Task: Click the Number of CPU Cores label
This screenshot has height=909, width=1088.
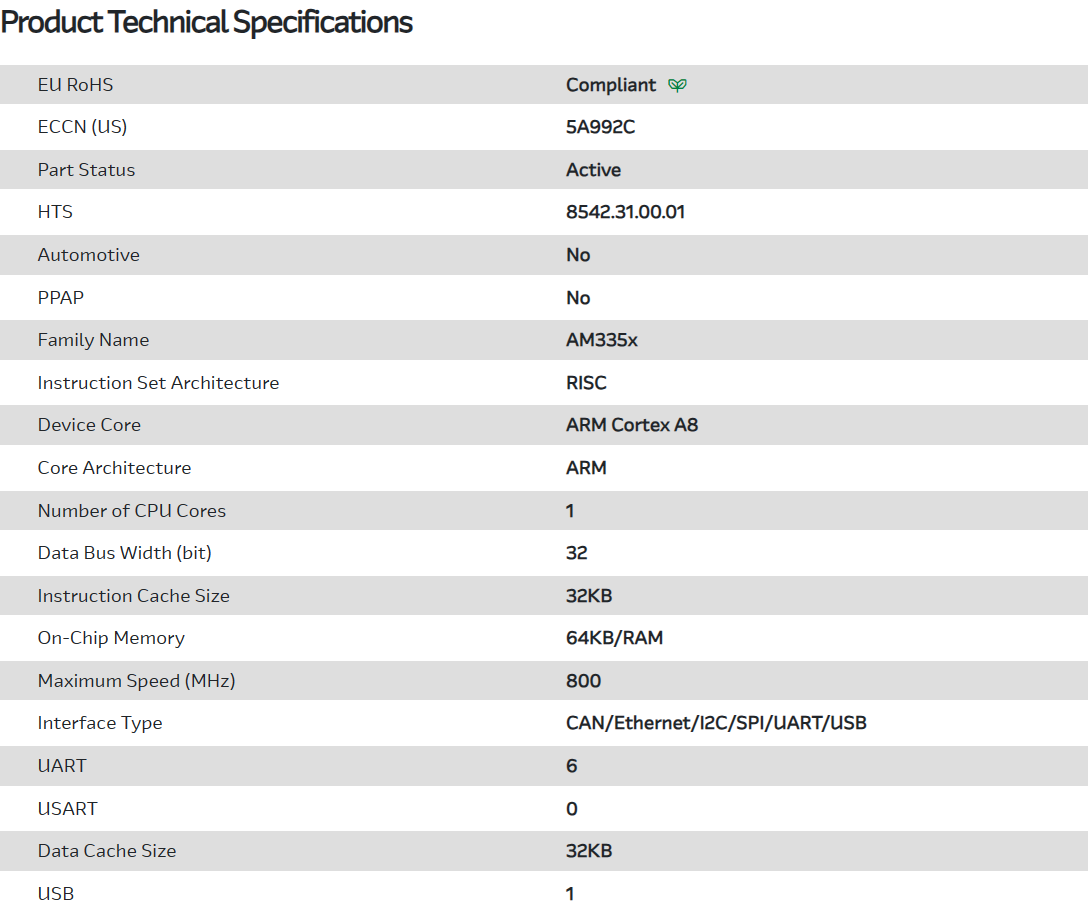Action: tap(131, 511)
